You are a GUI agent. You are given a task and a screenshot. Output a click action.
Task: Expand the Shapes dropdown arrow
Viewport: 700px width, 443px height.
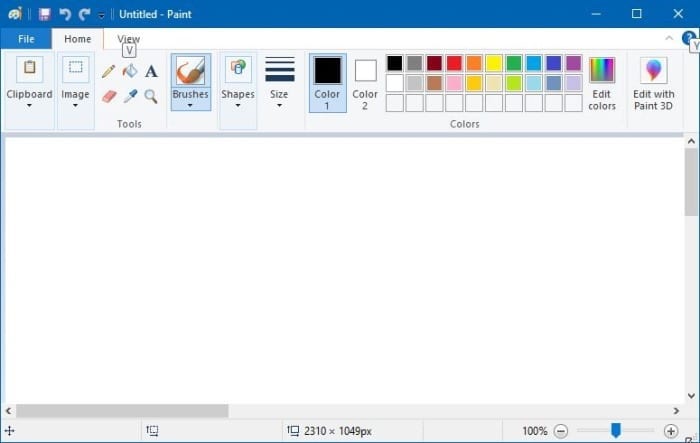tap(238, 106)
